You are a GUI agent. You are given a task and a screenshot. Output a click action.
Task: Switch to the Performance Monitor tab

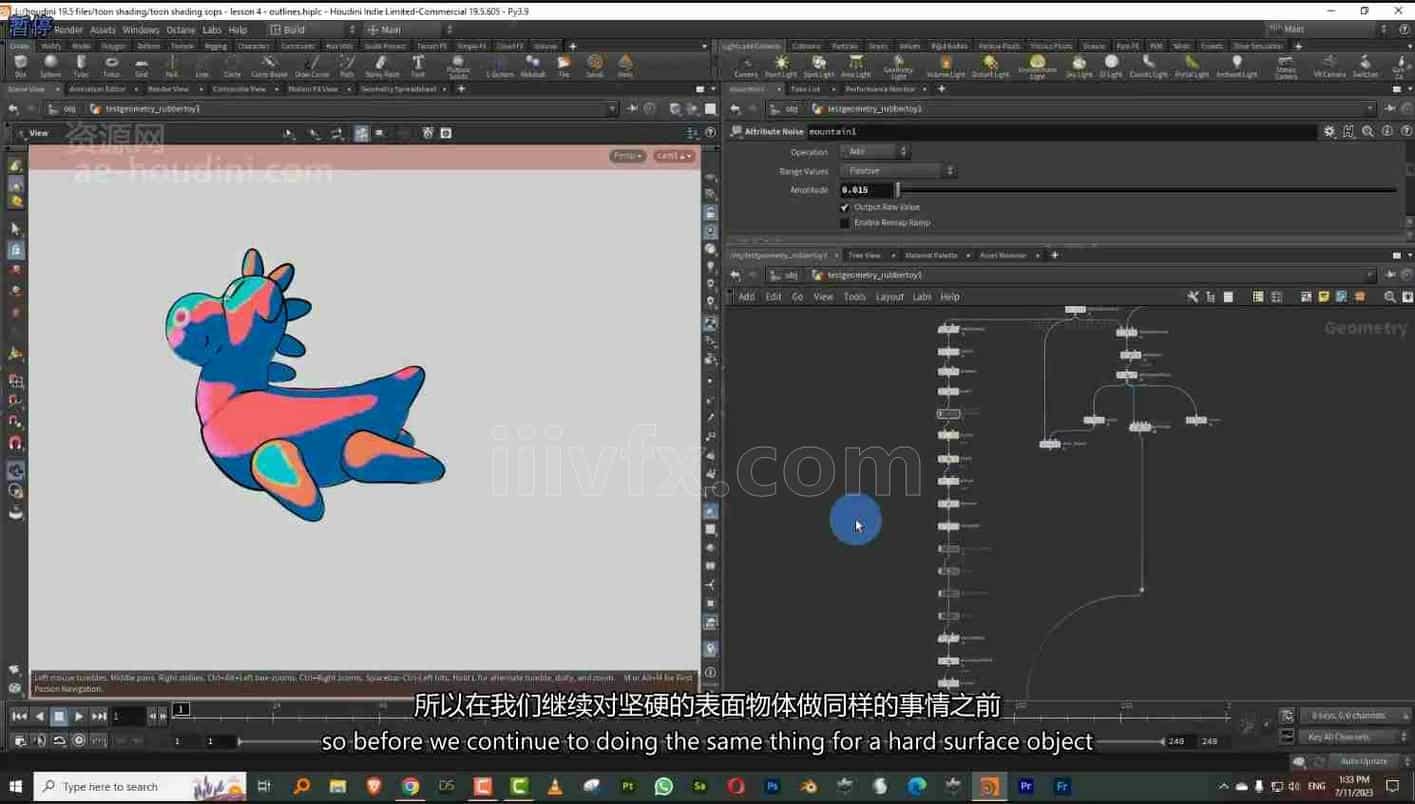881,89
